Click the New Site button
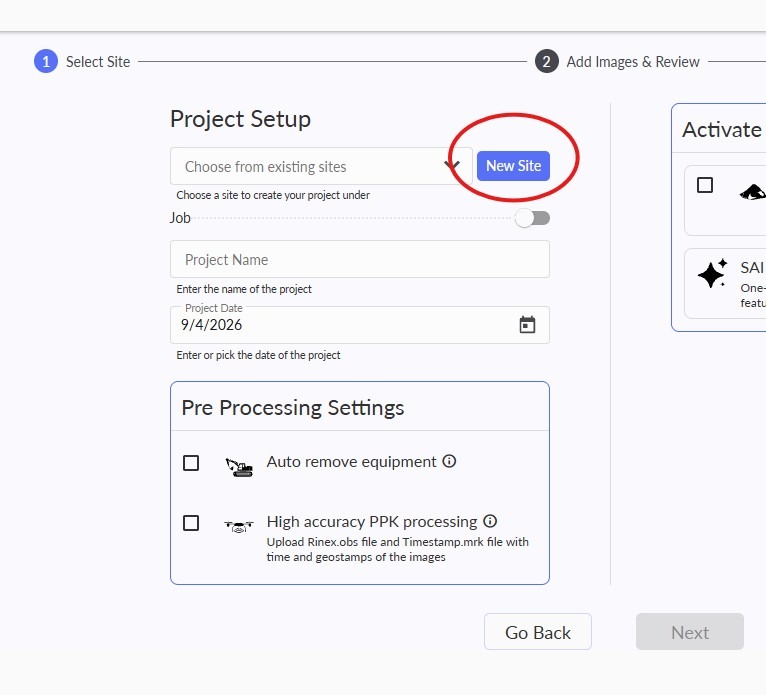The width and height of the screenshot is (766, 695). click(513, 166)
